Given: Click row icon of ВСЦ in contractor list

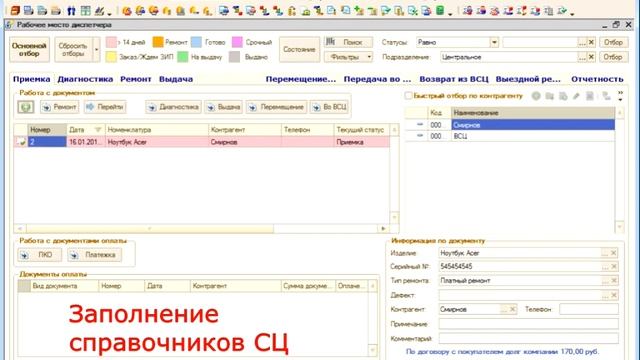Looking at the screenshot, I should click(x=420, y=136).
